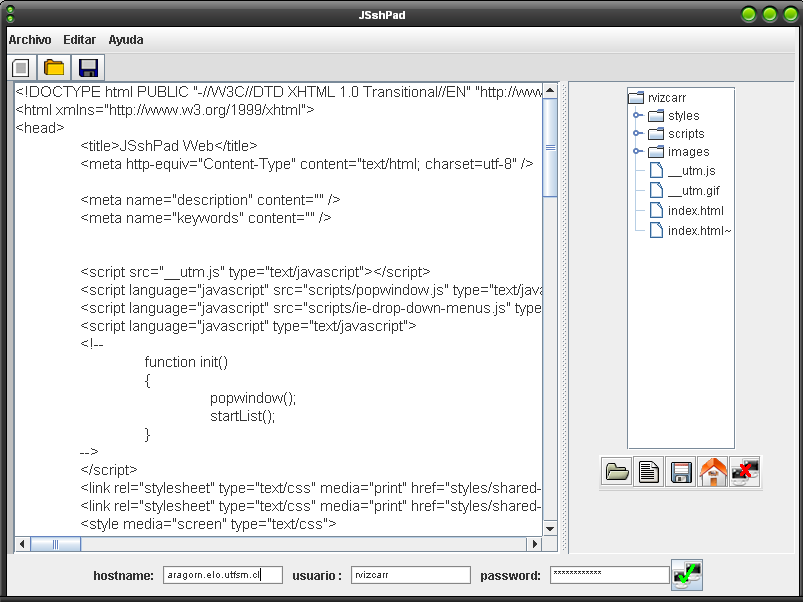Click the password input field
803x602 pixels.
610,575
